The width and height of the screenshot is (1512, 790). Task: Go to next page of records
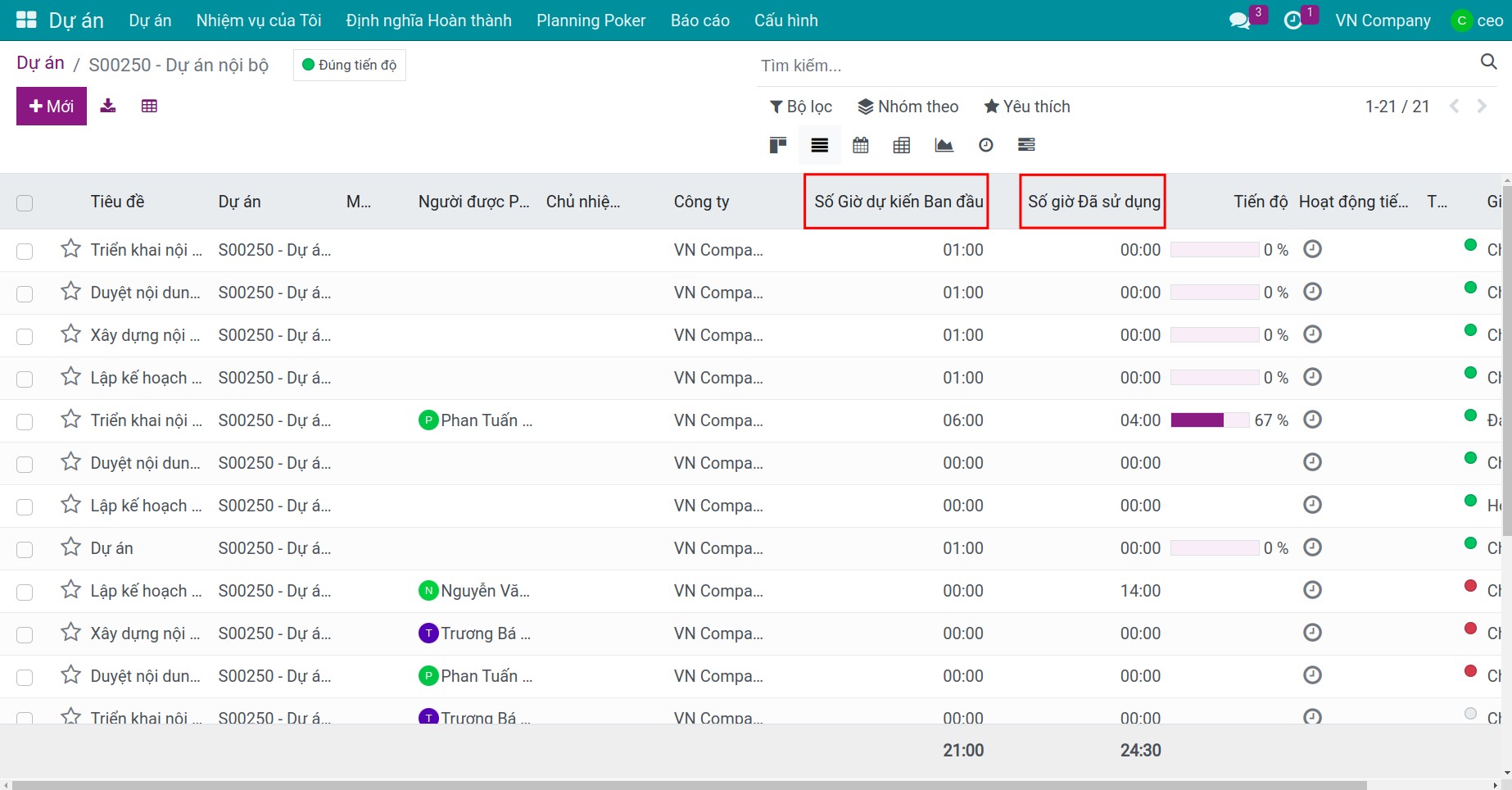coord(1482,106)
